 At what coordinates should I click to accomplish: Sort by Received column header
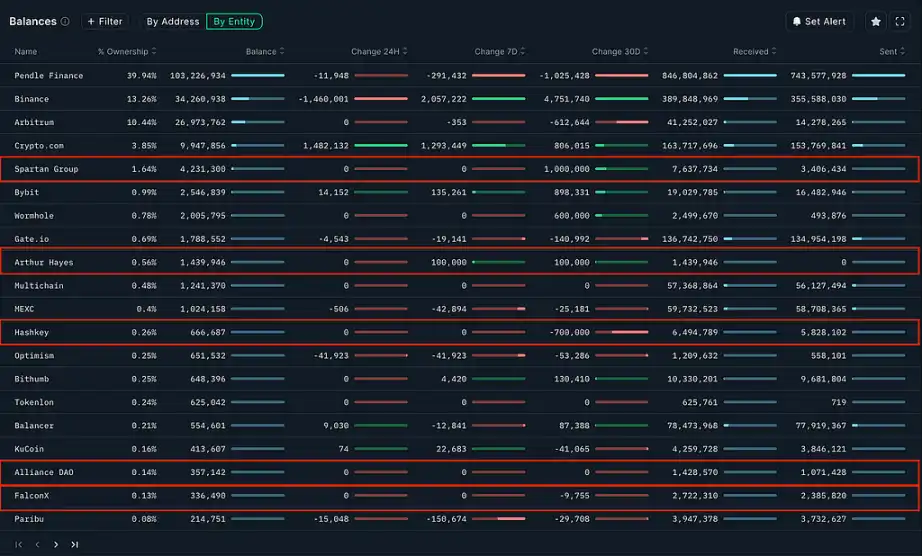point(754,51)
